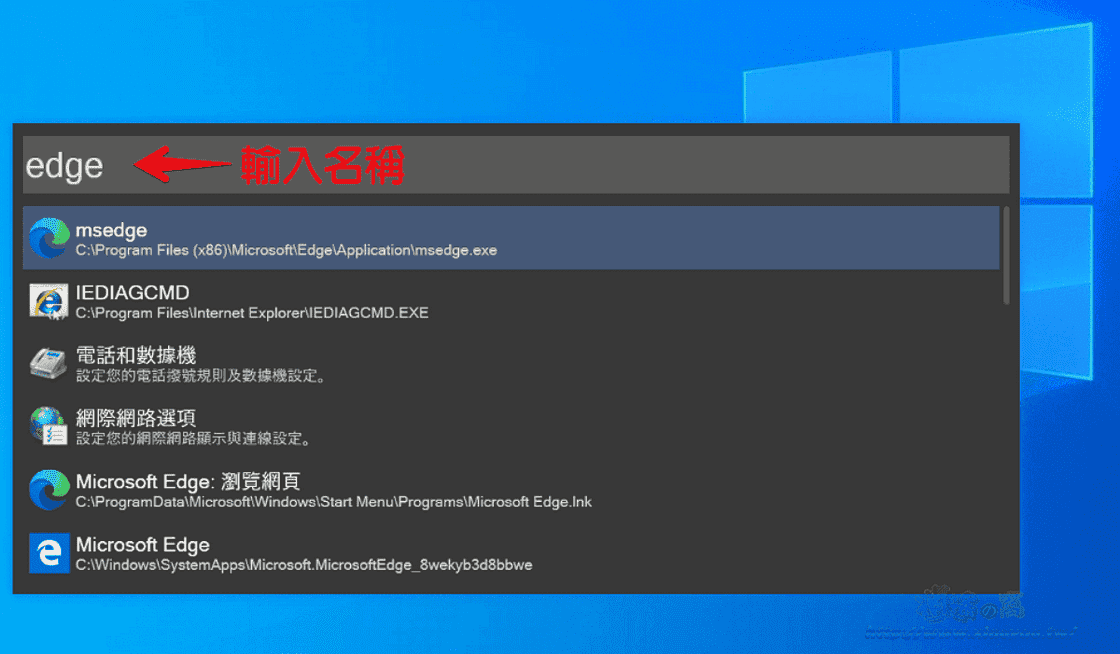This screenshot has width=1120, height=654.
Task: Click the IEDIAGCMD.EXE path text
Action: 252,313
